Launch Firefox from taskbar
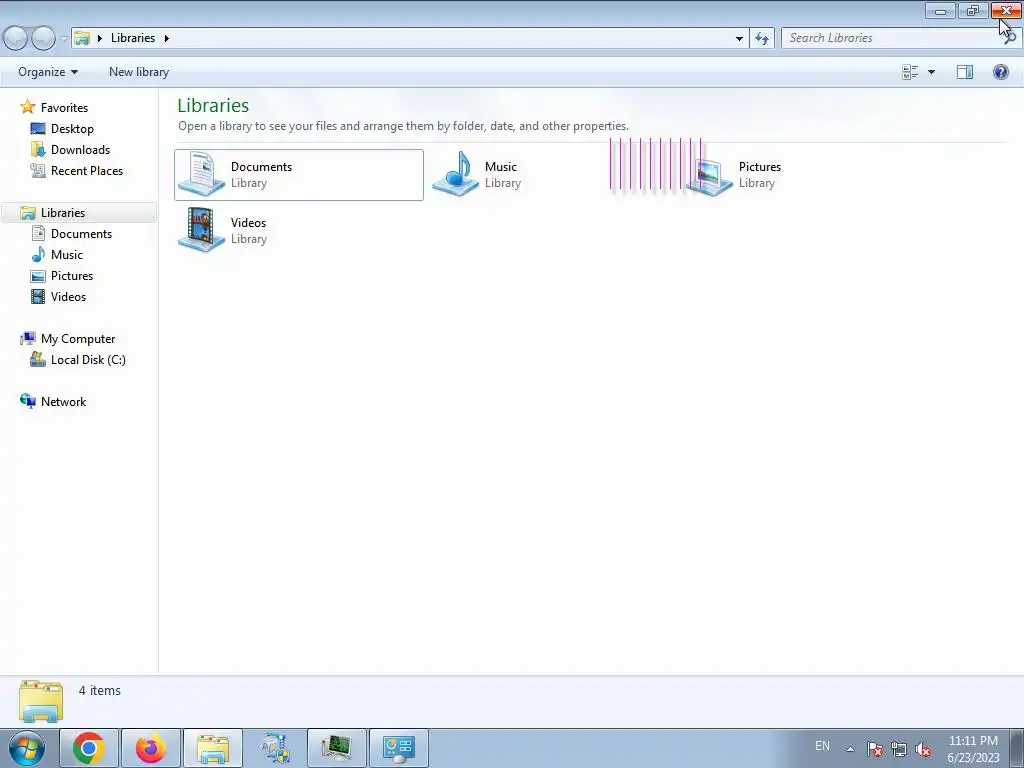 [151, 748]
